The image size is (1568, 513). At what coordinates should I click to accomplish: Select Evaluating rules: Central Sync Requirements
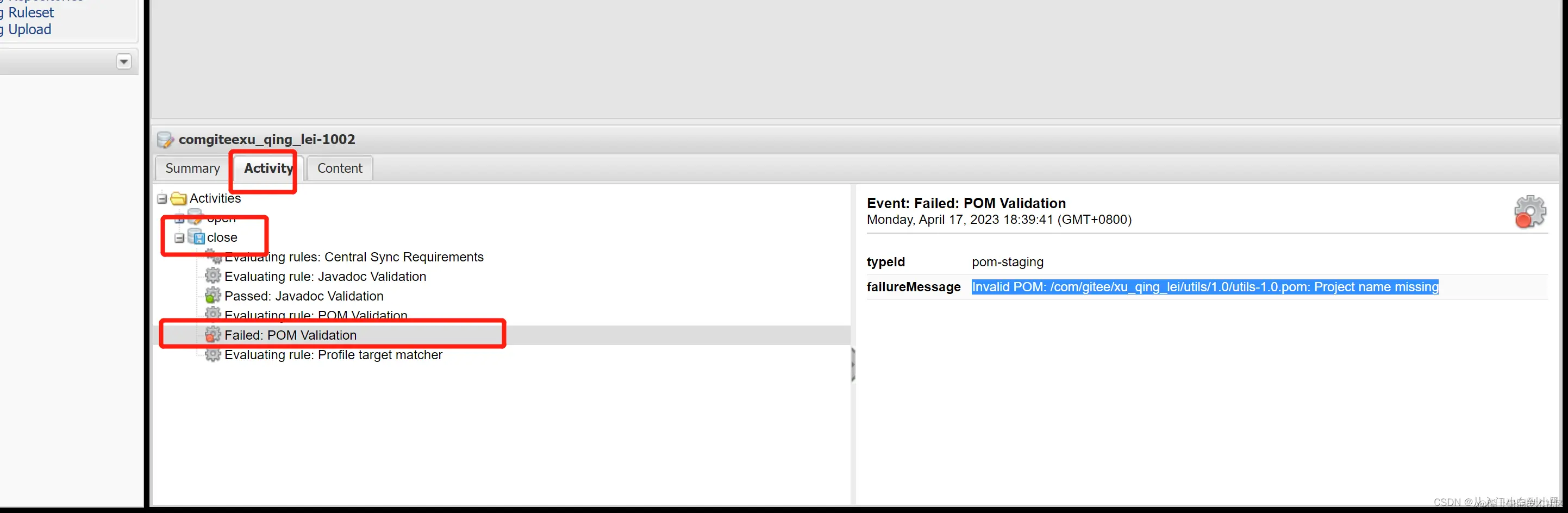coord(354,258)
